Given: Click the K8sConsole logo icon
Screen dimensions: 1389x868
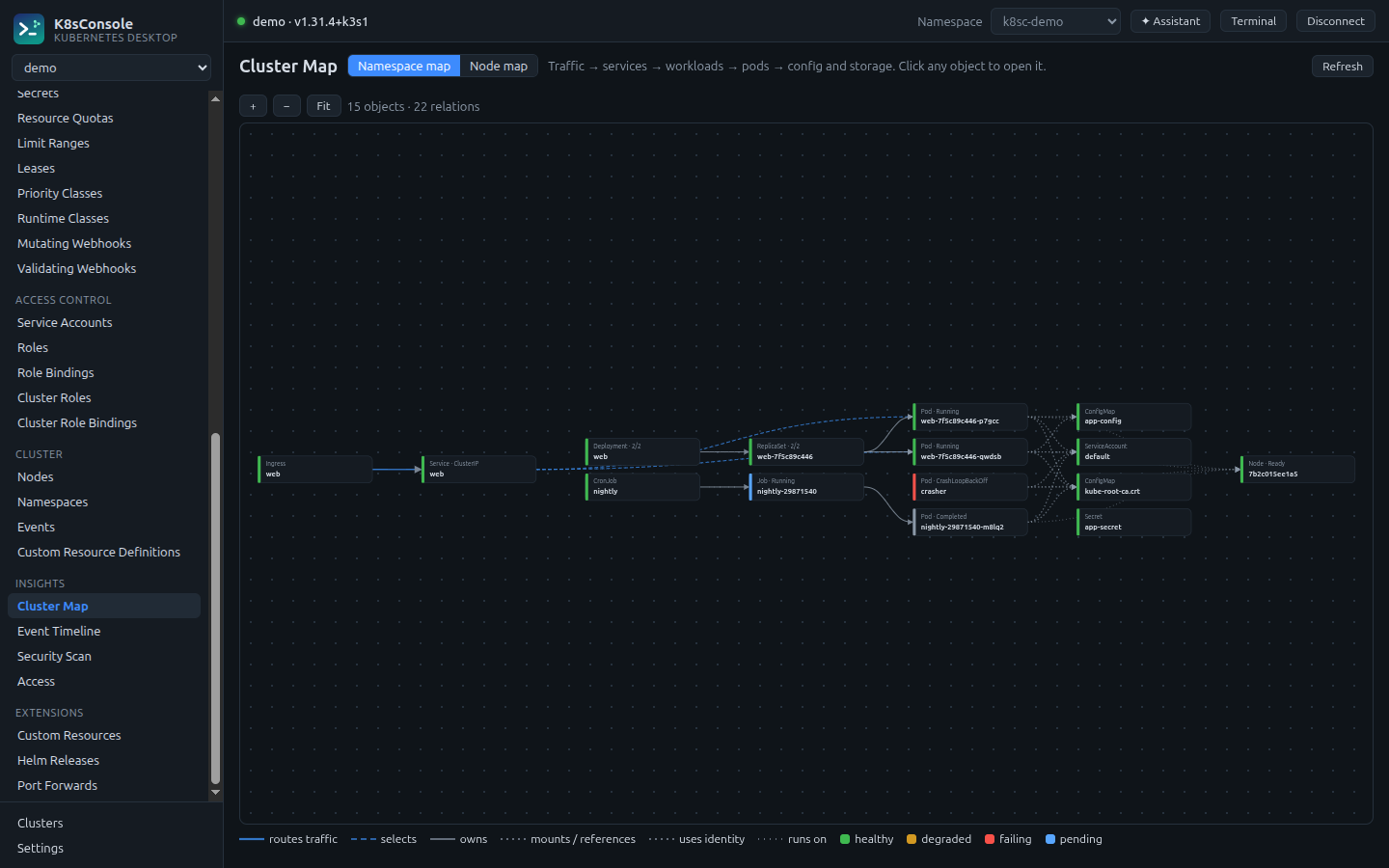Looking at the screenshot, I should (29, 29).
